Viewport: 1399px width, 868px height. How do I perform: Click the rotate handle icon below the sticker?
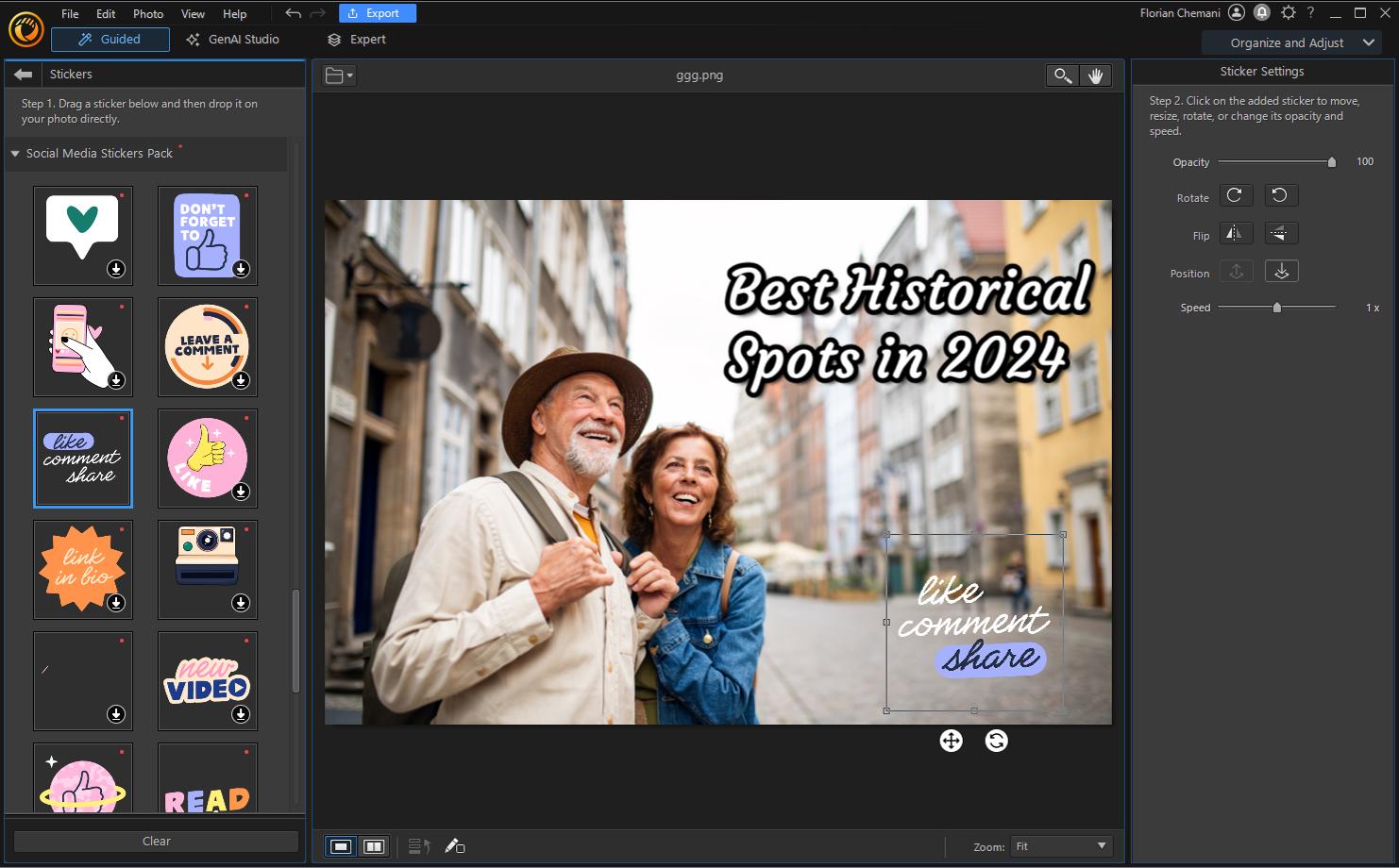coord(997,742)
